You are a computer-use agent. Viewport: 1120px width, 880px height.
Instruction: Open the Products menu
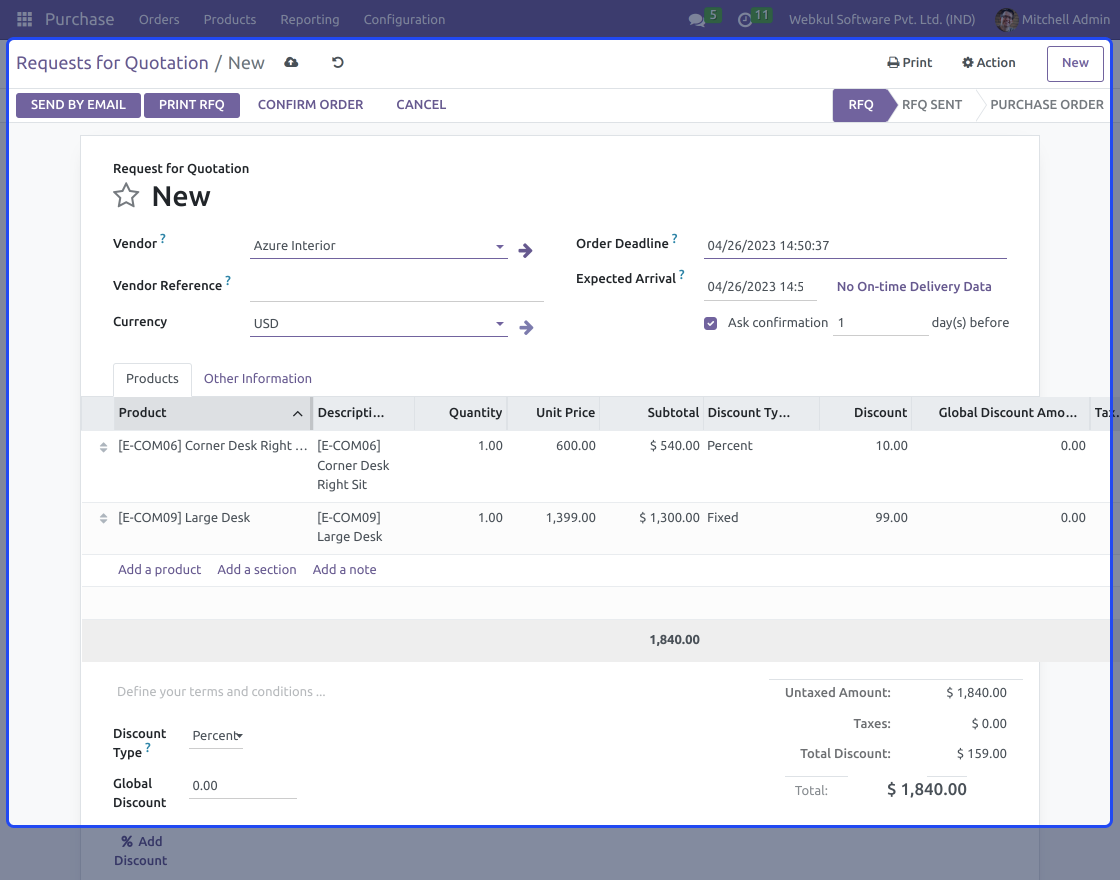(x=229, y=19)
